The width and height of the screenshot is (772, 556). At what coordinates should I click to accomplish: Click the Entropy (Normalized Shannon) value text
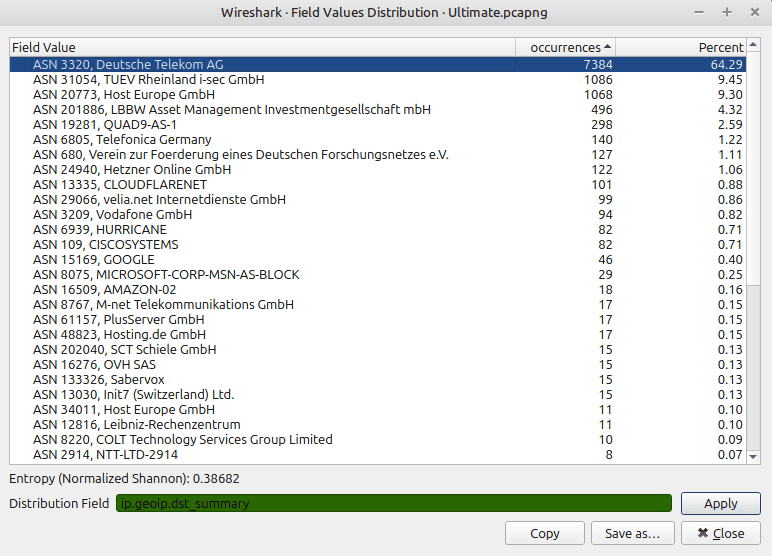coord(124,479)
